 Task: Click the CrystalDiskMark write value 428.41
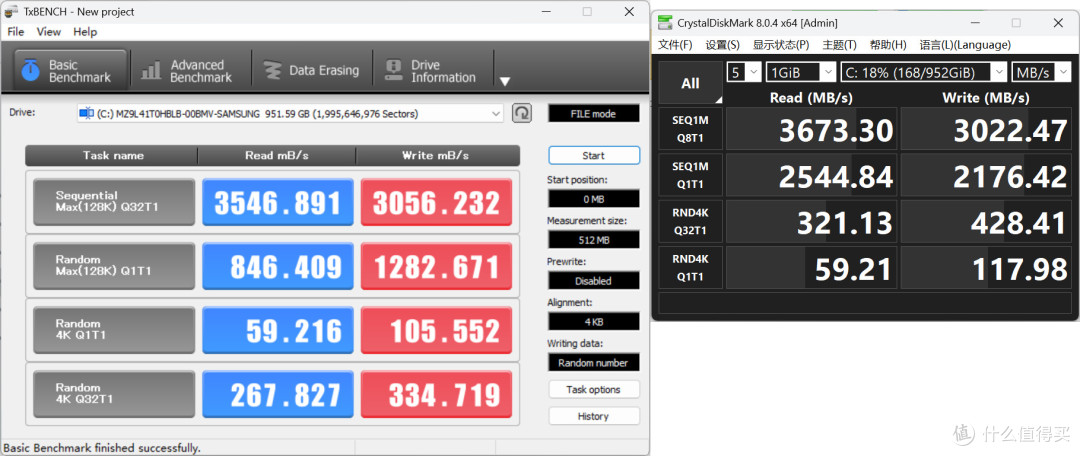click(x=986, y=221)
